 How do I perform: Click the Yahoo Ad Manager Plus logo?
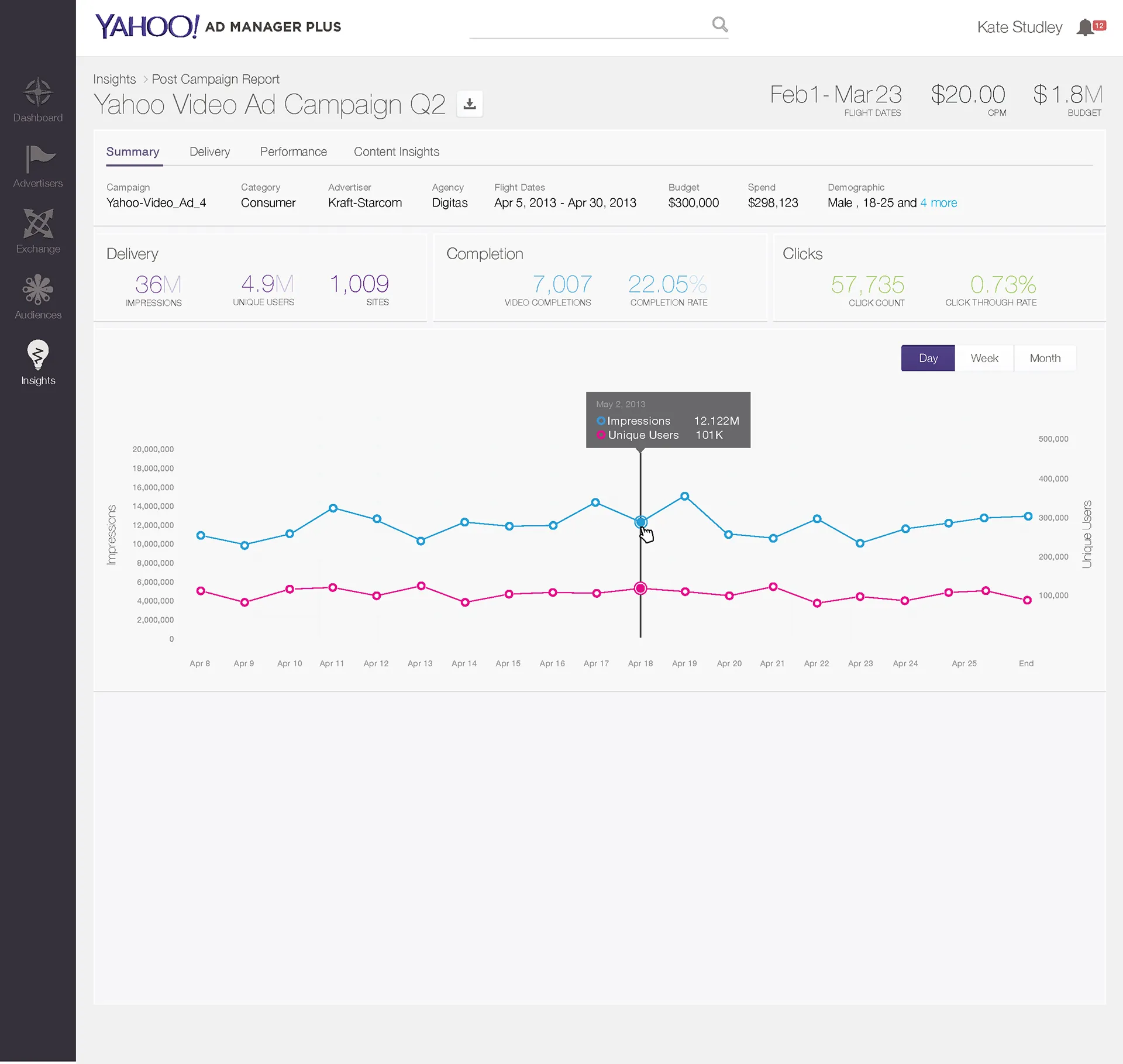pos(218,26)
